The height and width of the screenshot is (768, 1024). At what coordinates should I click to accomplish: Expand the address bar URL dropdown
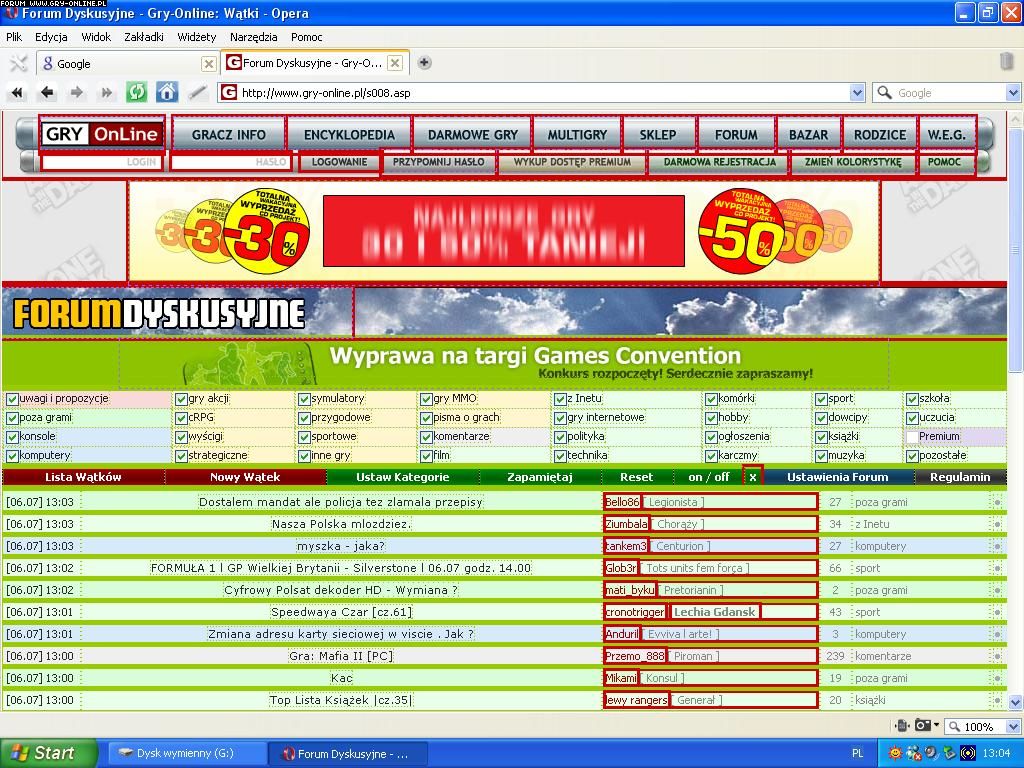[857, 93]
